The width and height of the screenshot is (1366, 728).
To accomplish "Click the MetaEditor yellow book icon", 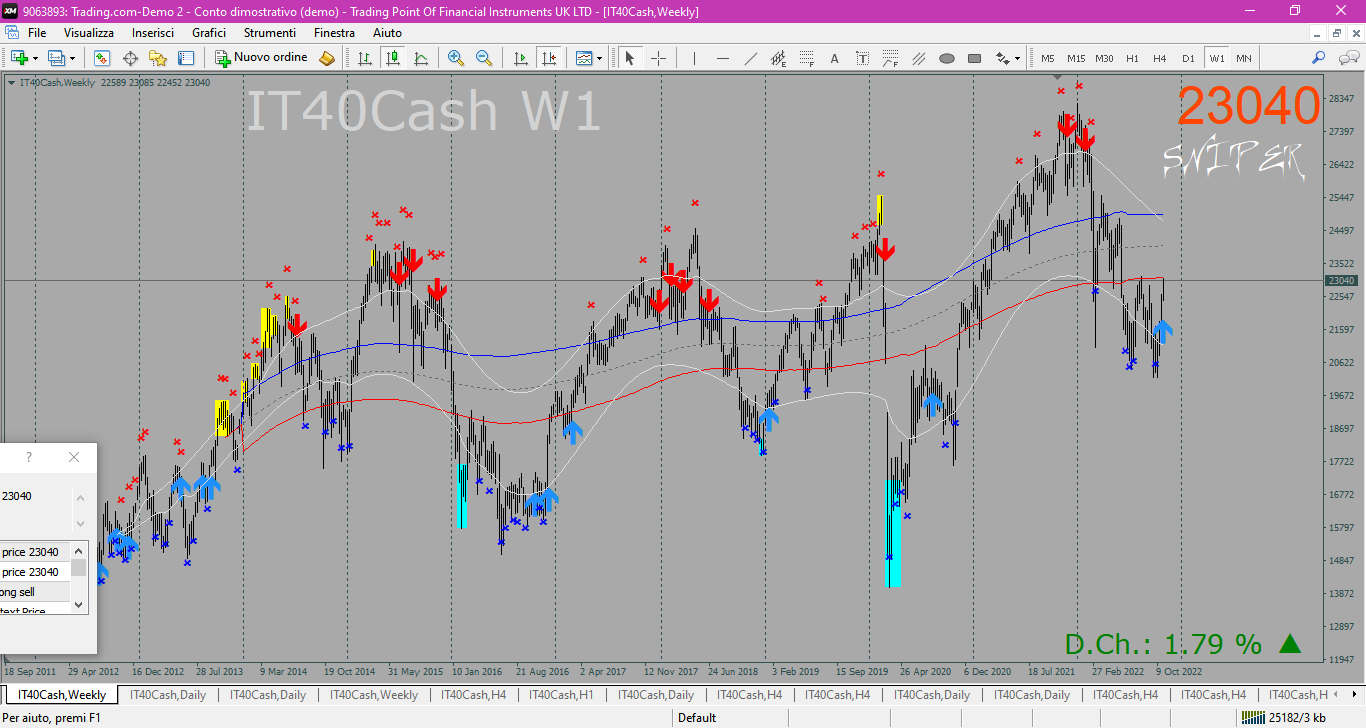I will [x=327, y=58].
